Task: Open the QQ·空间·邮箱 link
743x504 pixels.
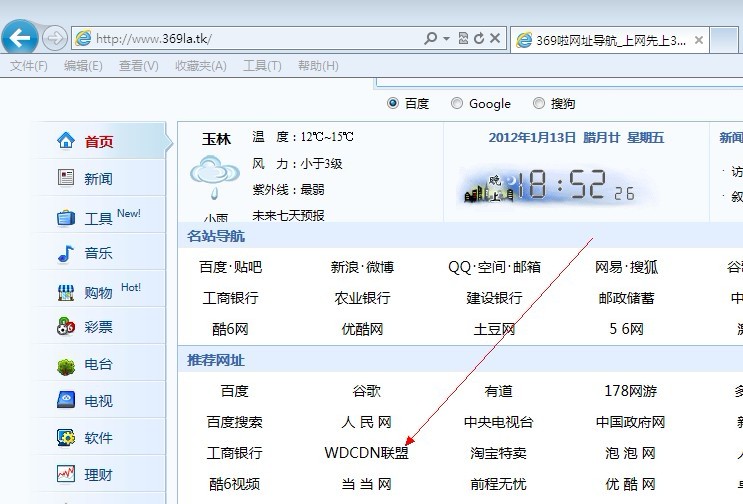Action: tap(494, 267)
